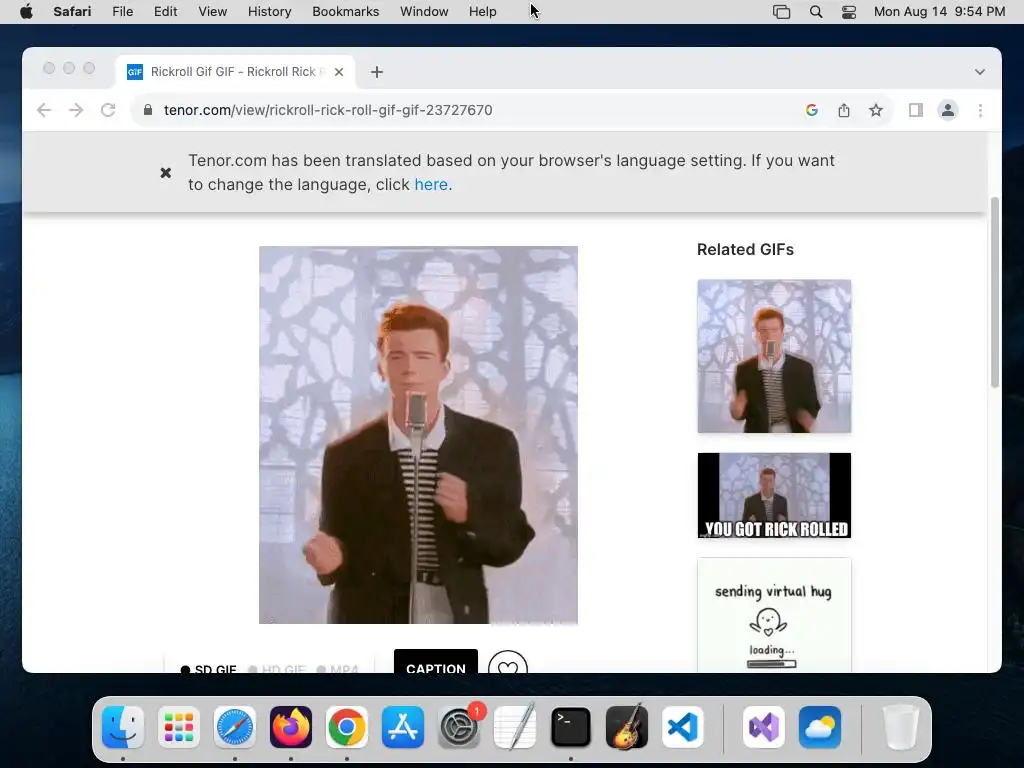Go forward to the next page
This screenshot has width=1024, height=768.
pyautogui.click(x=76, y=110)
